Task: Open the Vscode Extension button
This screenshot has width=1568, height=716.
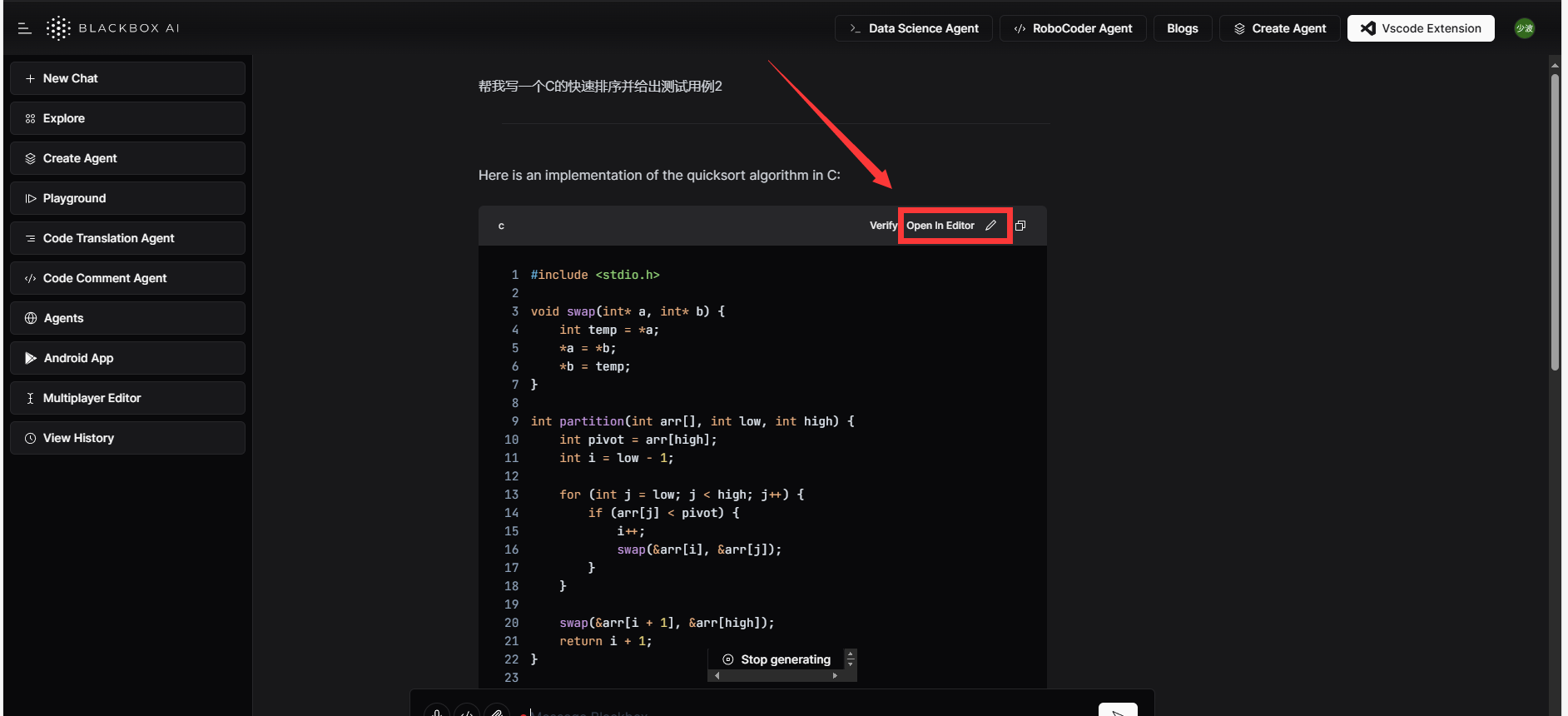Action: point(1421,28)
